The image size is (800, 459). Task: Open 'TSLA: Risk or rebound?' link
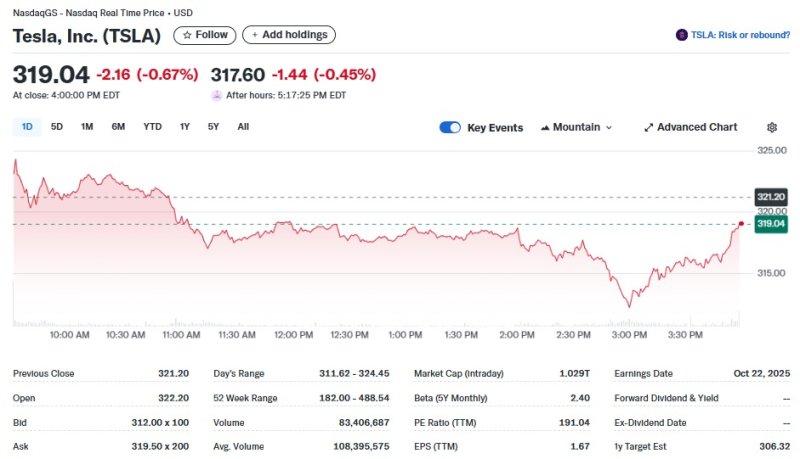739,35
